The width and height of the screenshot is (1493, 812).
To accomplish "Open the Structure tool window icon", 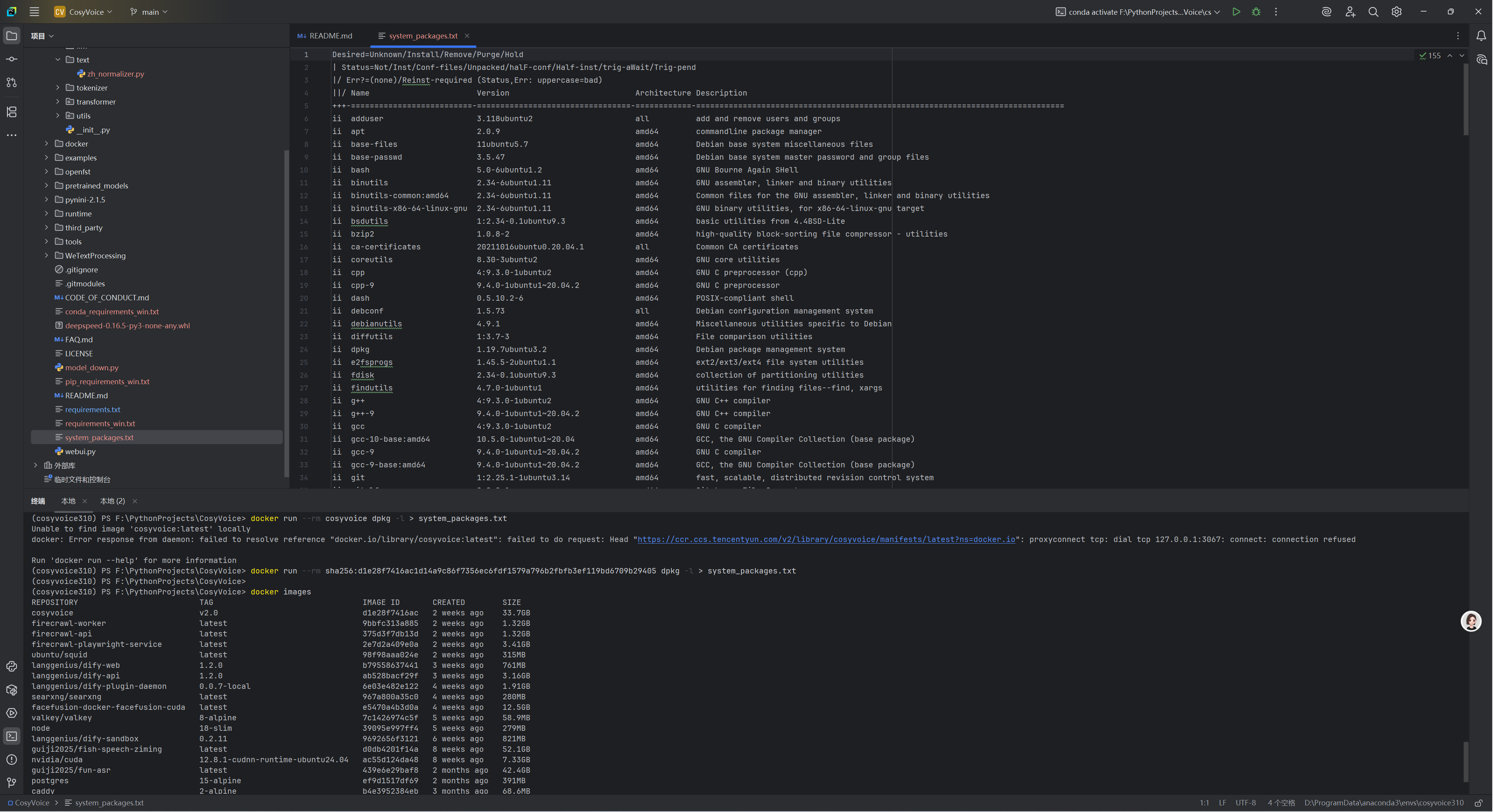I will click(12, 112).
